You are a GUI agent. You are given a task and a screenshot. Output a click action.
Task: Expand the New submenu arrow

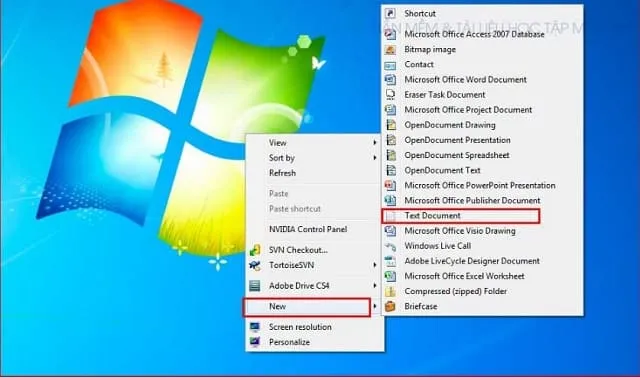[x=374, y=307]
